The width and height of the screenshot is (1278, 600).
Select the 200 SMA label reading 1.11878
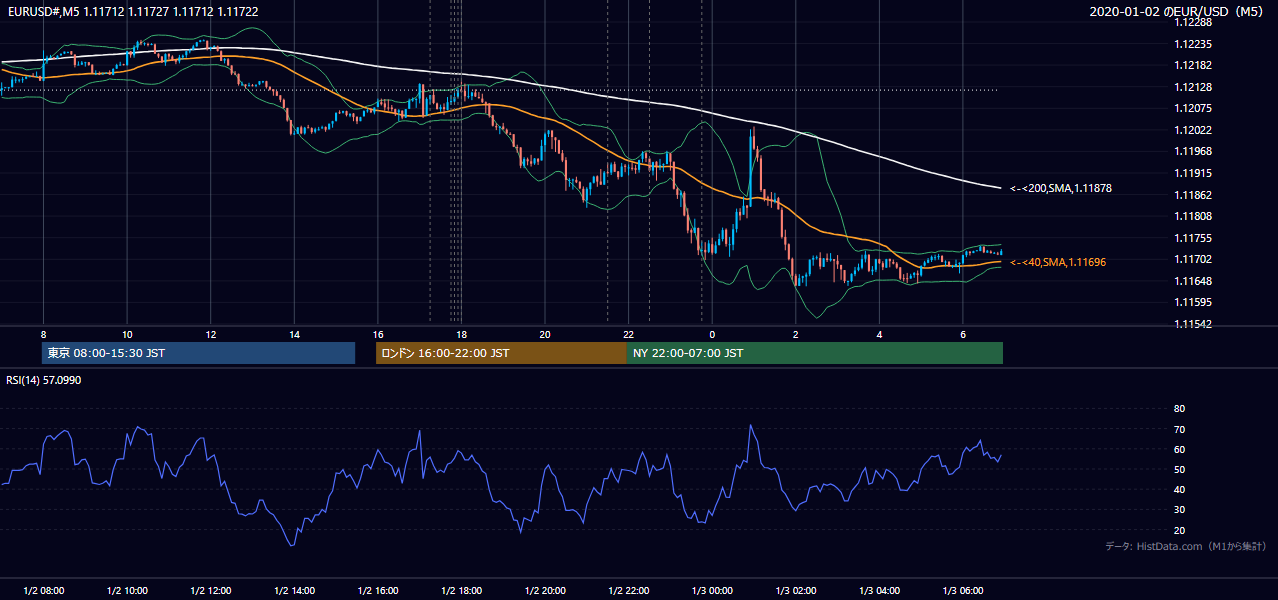coord(1061,188)
